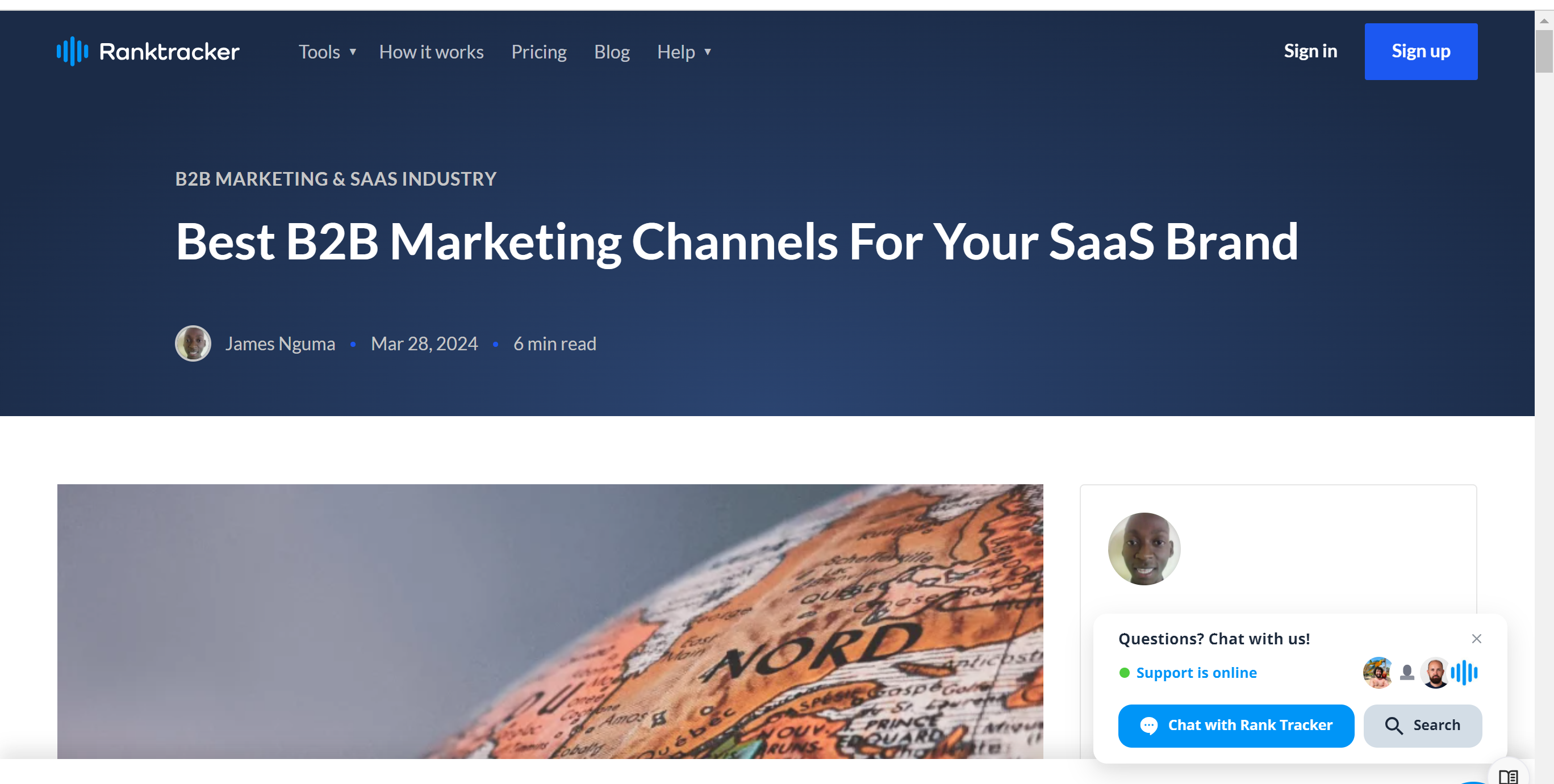Open the Blog section

point(612,52)
